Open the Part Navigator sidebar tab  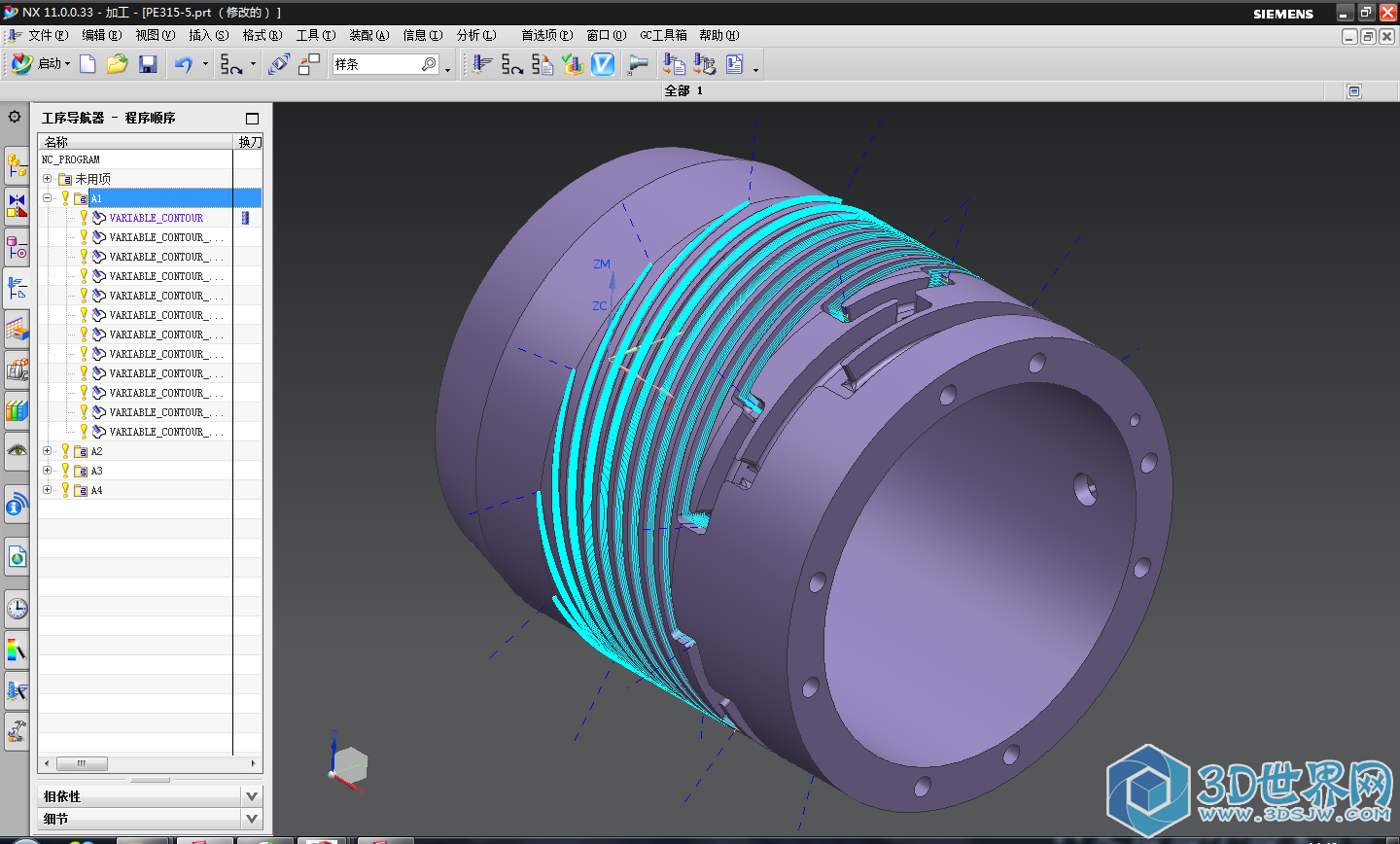click(x=17, y=247)
